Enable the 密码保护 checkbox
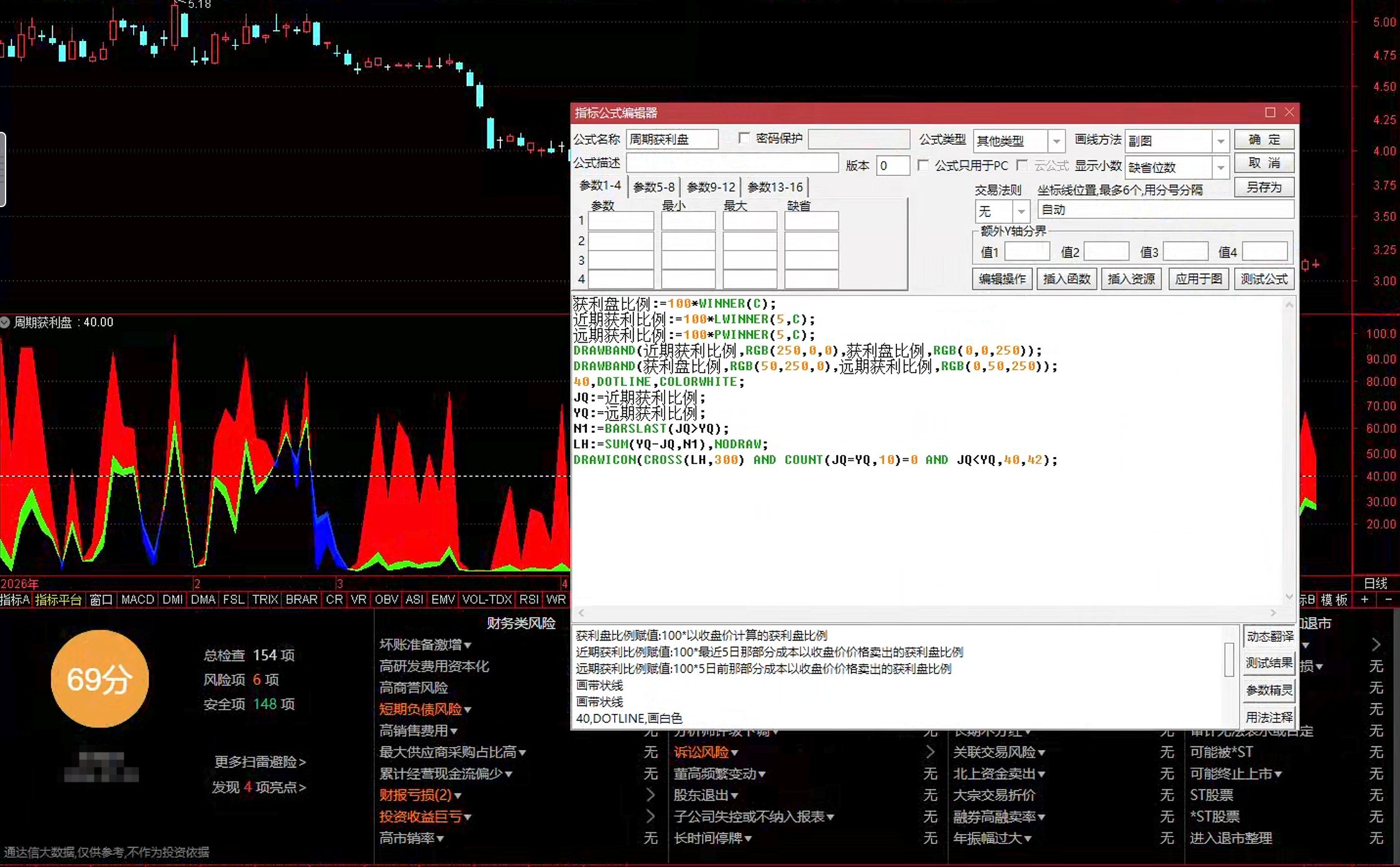This screenshot has height=867, width=1400. 744,138
